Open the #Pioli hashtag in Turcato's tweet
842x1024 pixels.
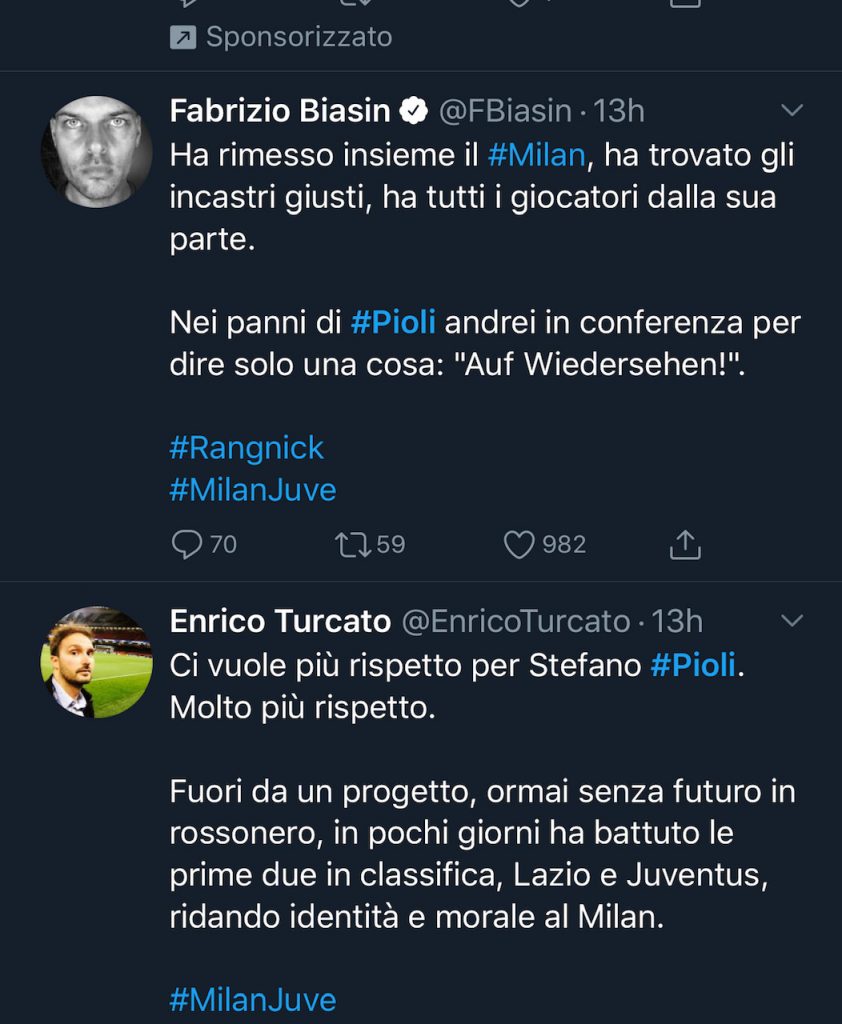pos(695,665)
